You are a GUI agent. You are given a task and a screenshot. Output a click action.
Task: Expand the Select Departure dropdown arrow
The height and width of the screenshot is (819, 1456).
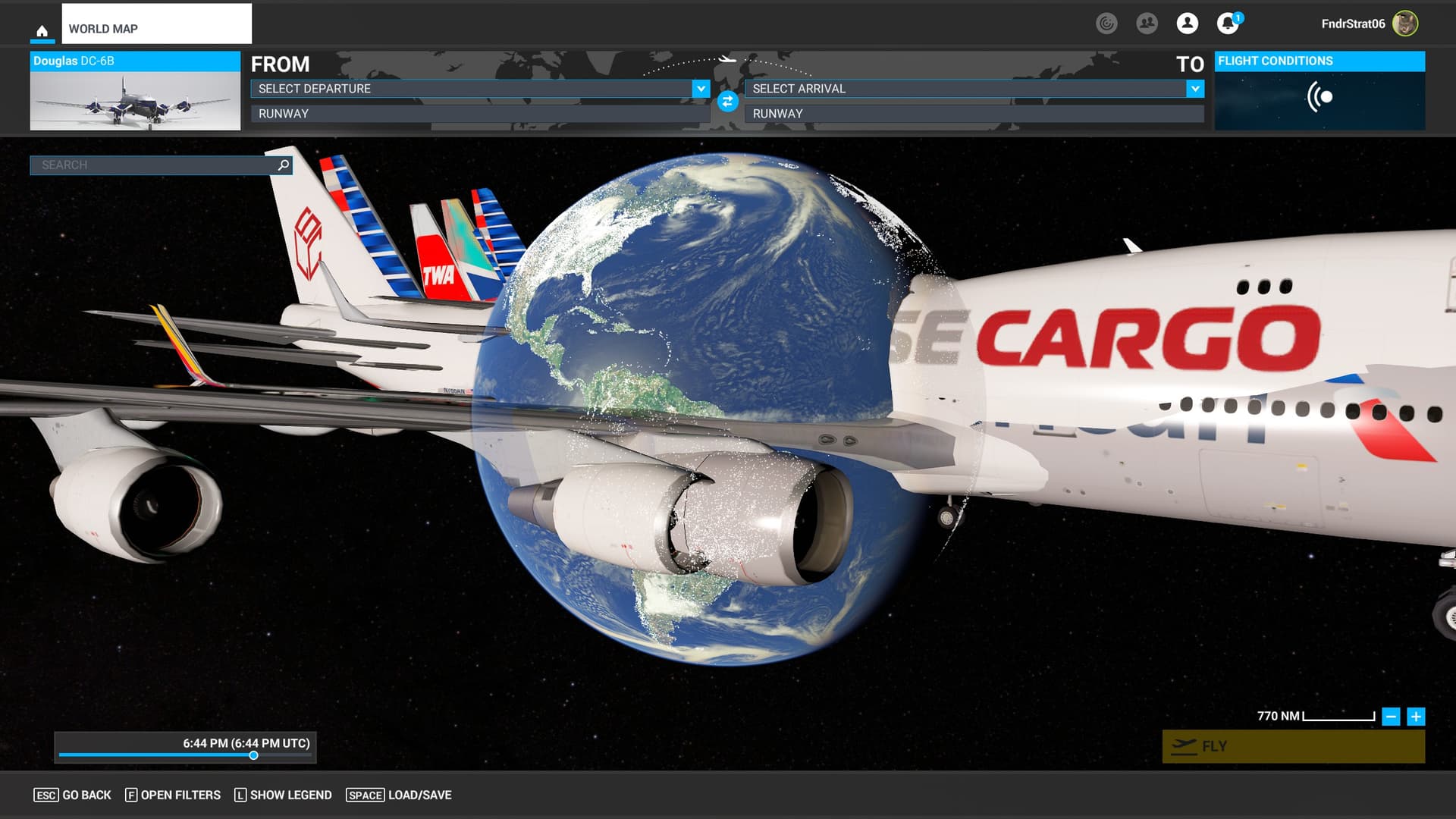(701, 89)
